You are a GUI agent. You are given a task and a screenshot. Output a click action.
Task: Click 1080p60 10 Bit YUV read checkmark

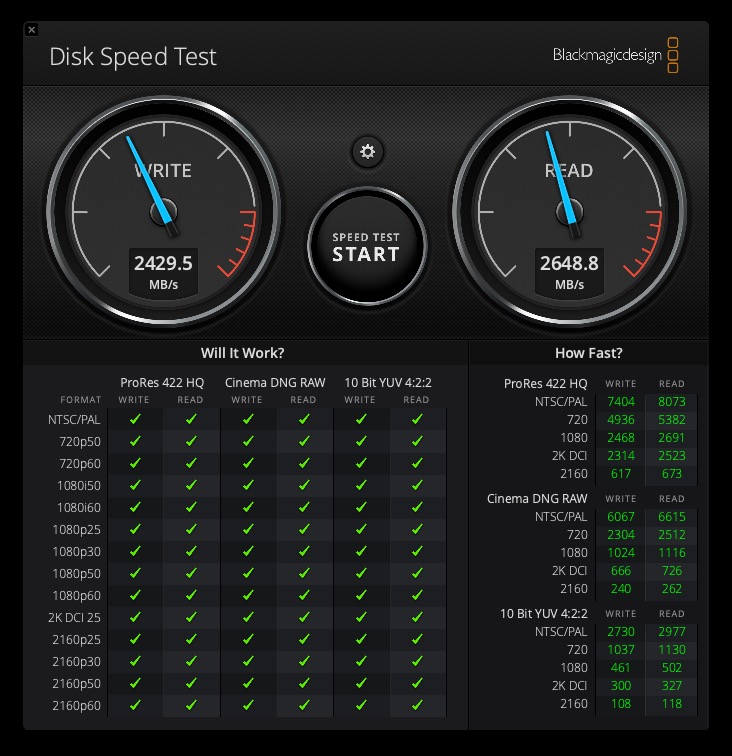click(418, 595)
